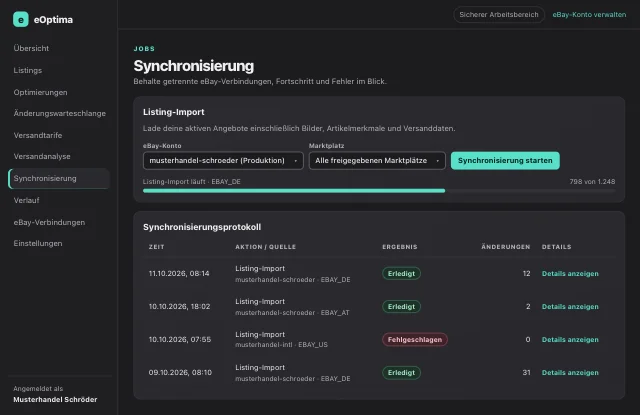Open the Übersicht page in the sidebar
640x415 pixels.
pos(31,48)
